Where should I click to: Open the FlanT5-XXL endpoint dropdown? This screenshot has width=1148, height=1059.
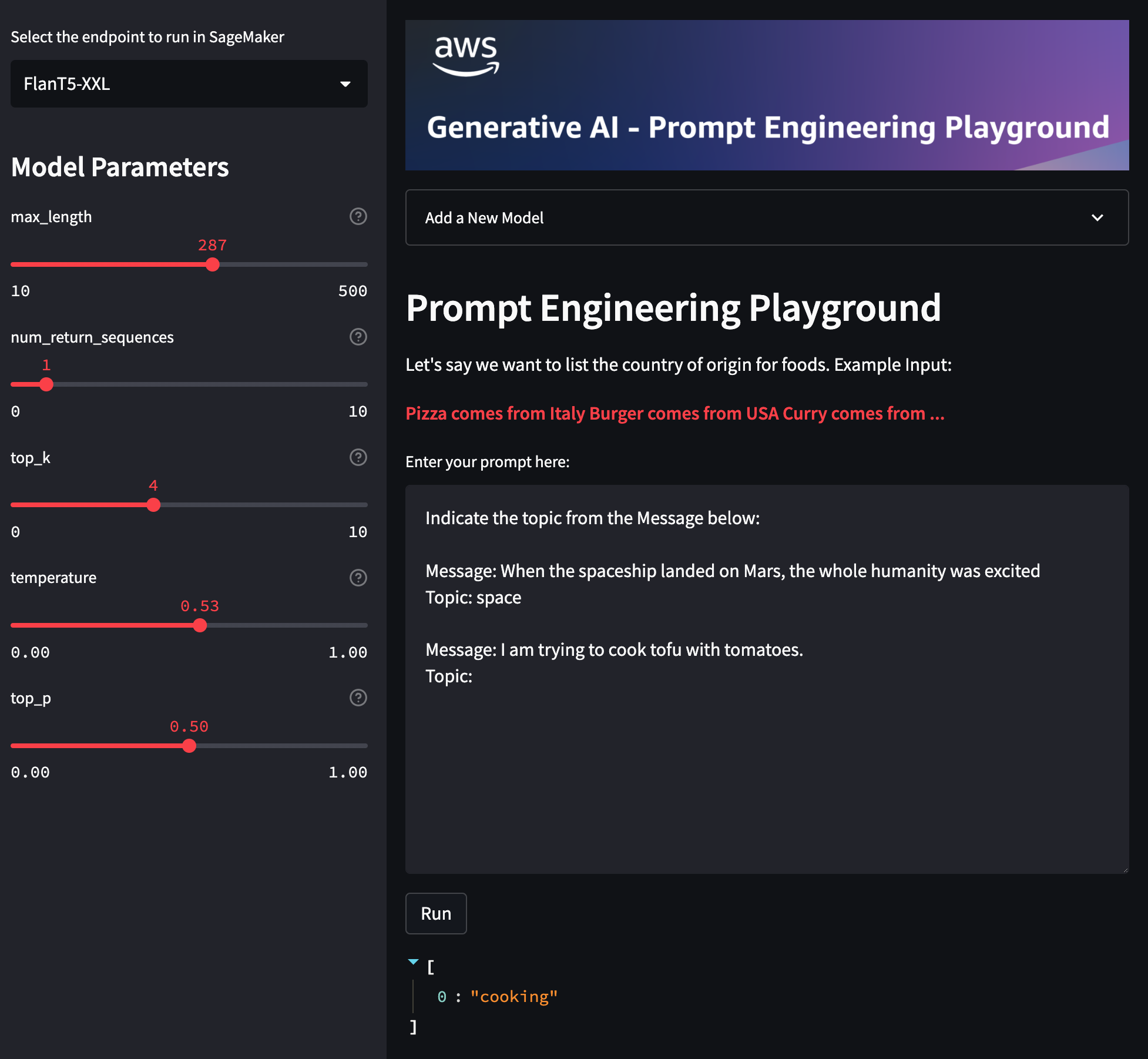pos(189,83)
